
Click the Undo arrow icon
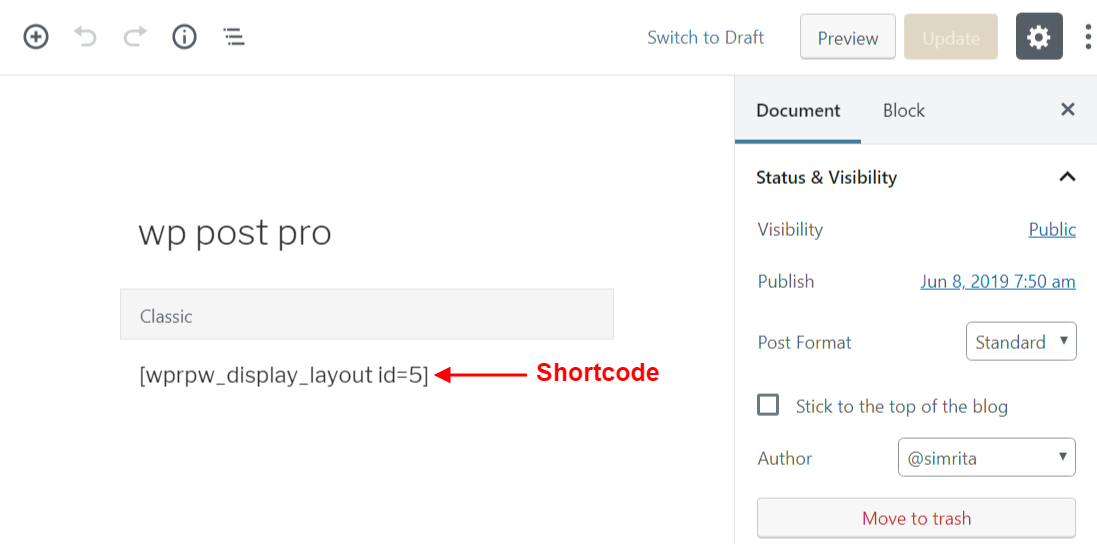coord(85,36)
